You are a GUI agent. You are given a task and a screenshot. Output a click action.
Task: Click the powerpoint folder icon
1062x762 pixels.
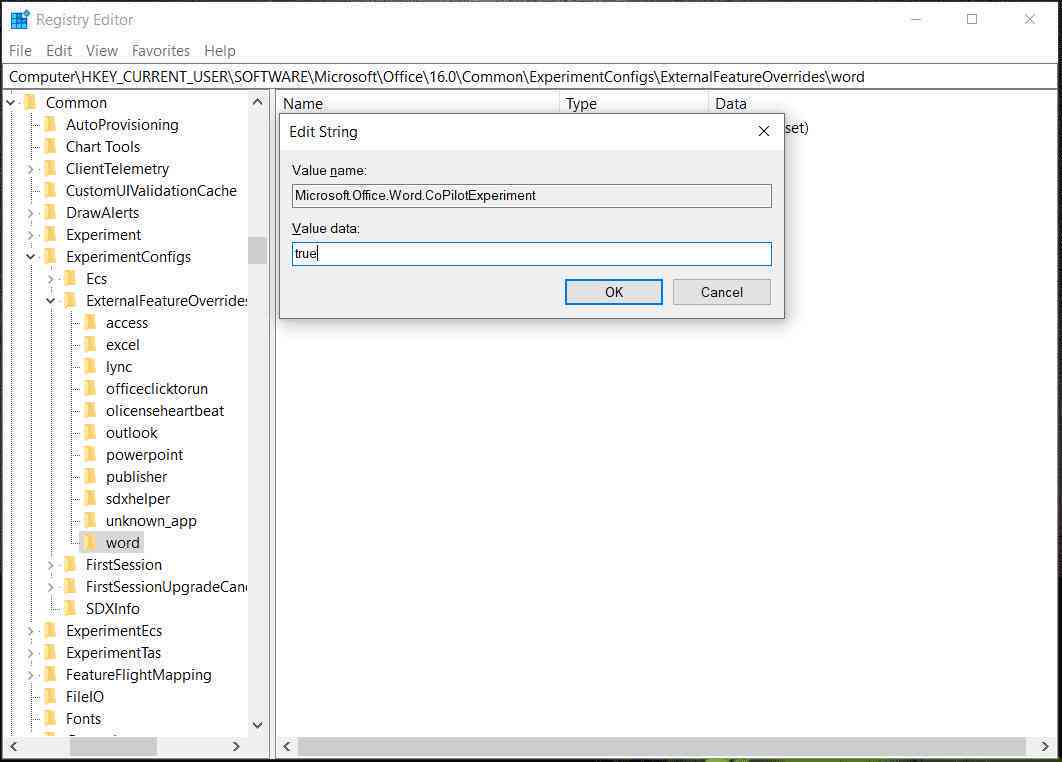pos(91,455)
